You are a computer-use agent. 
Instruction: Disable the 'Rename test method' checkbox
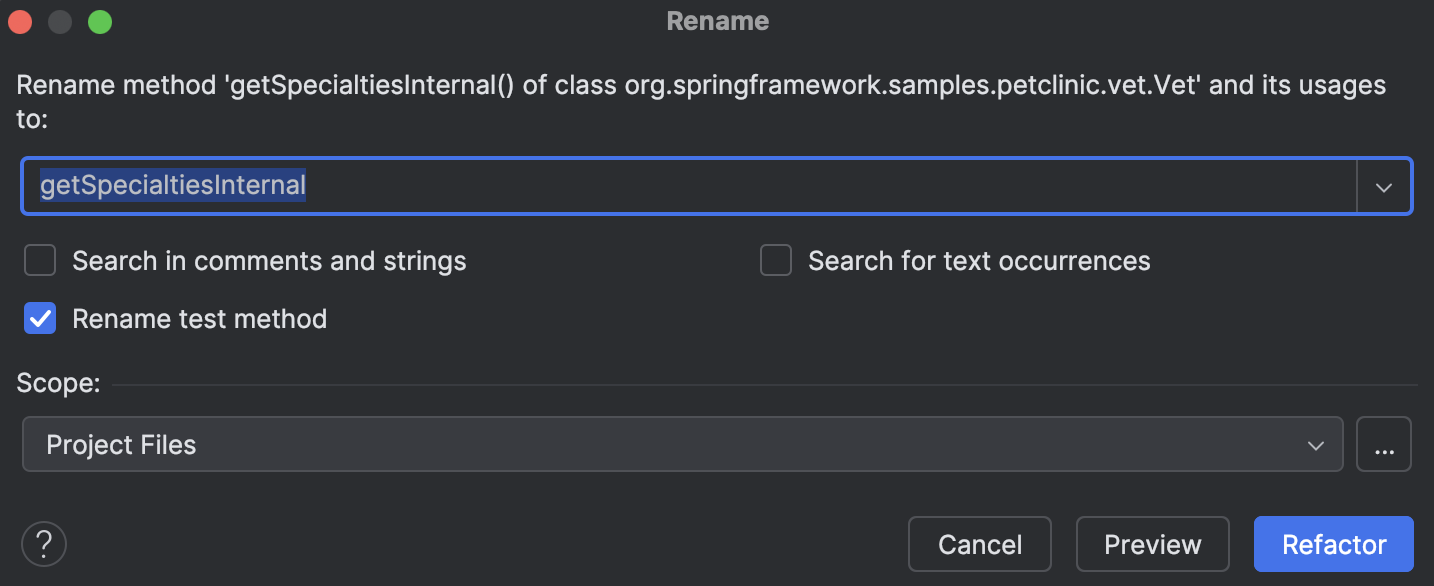click(x=39, y=318)
